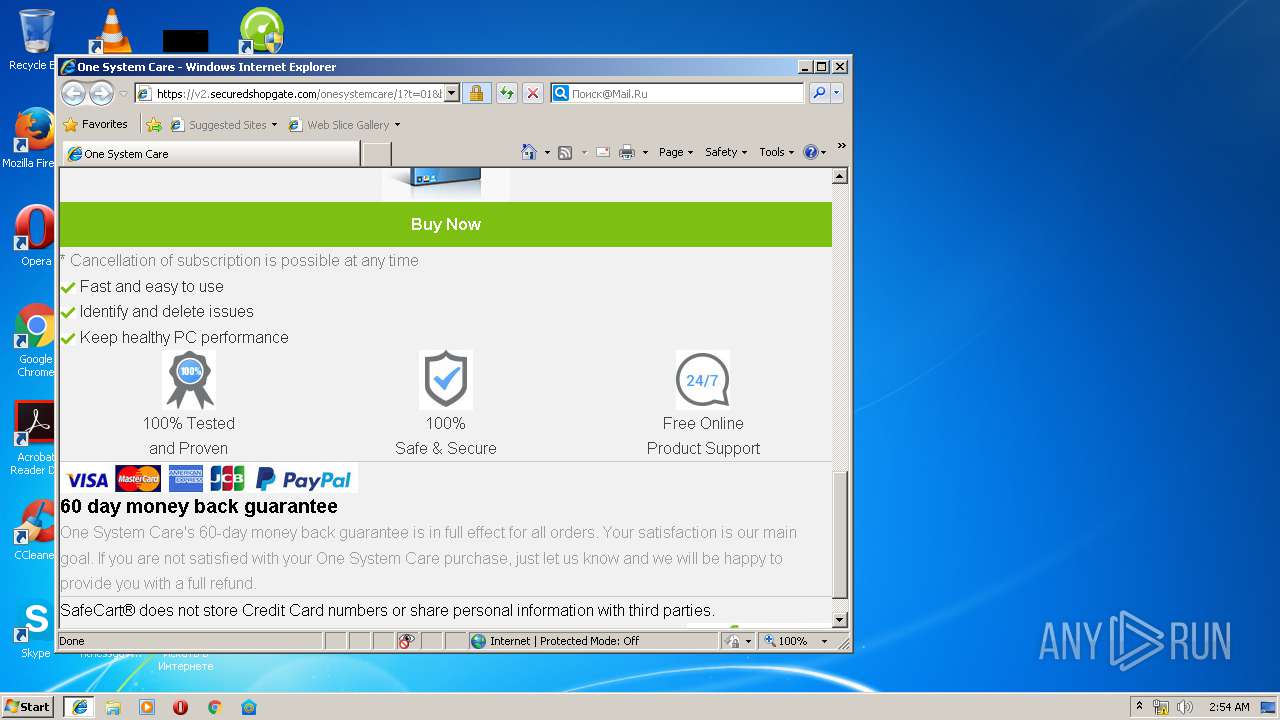Click the Skype desktop shortcut
This screenshot has width=1280, height=720.
[x=35, y=630]
